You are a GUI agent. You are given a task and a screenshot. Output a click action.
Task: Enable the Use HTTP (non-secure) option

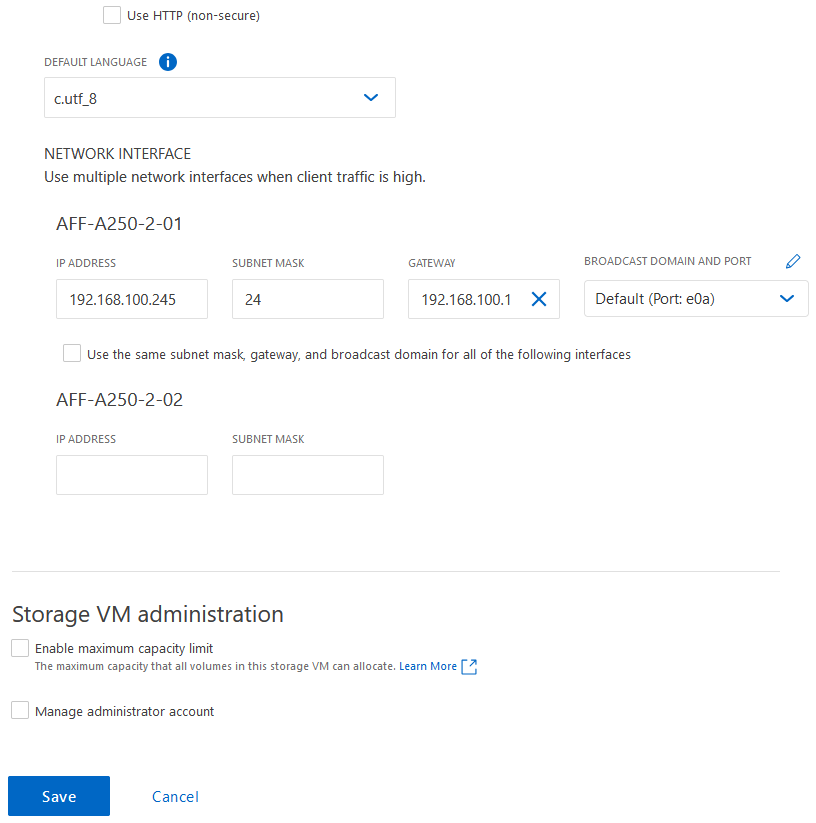pos(111,15)
